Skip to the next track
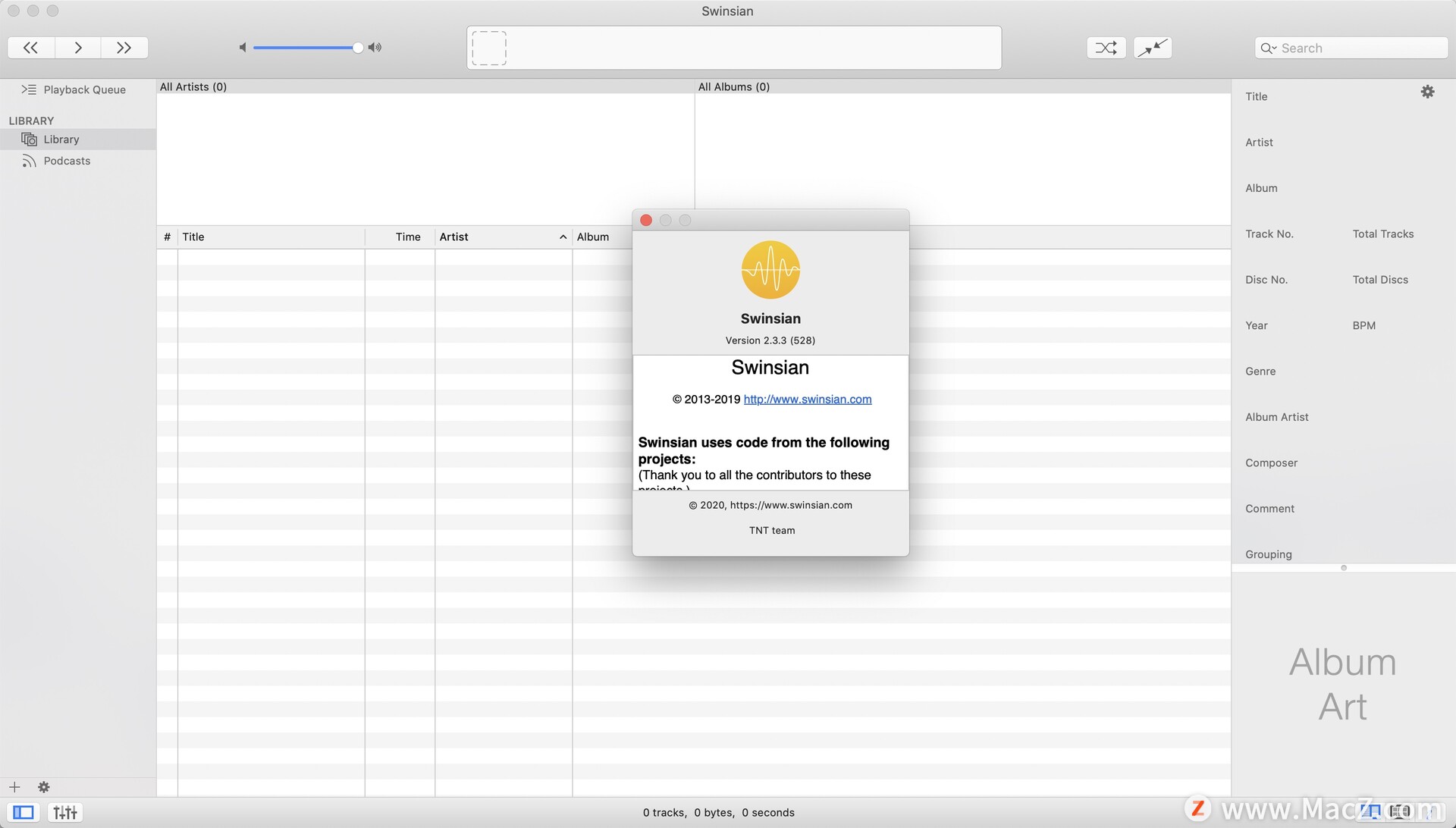1456x828 pixels. click(124, 48)
